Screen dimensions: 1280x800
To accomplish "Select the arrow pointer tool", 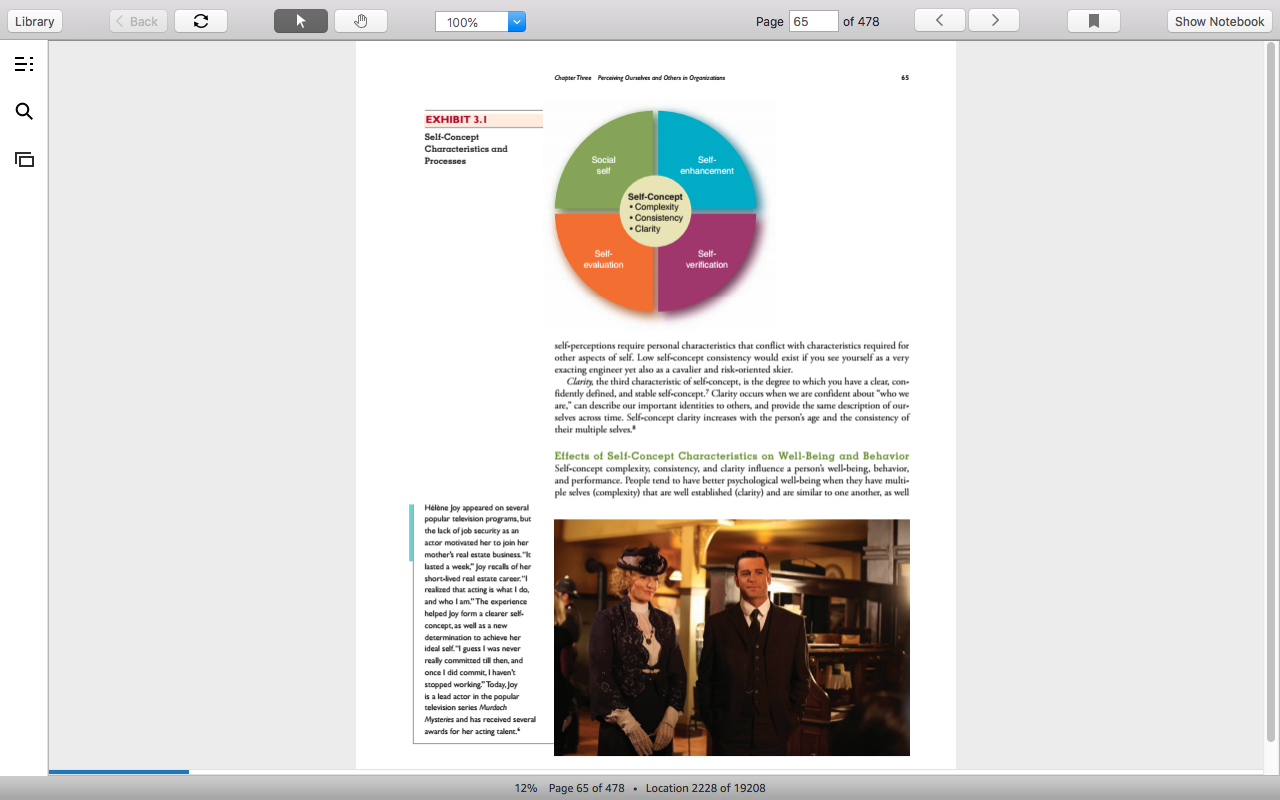I will 301,21.
